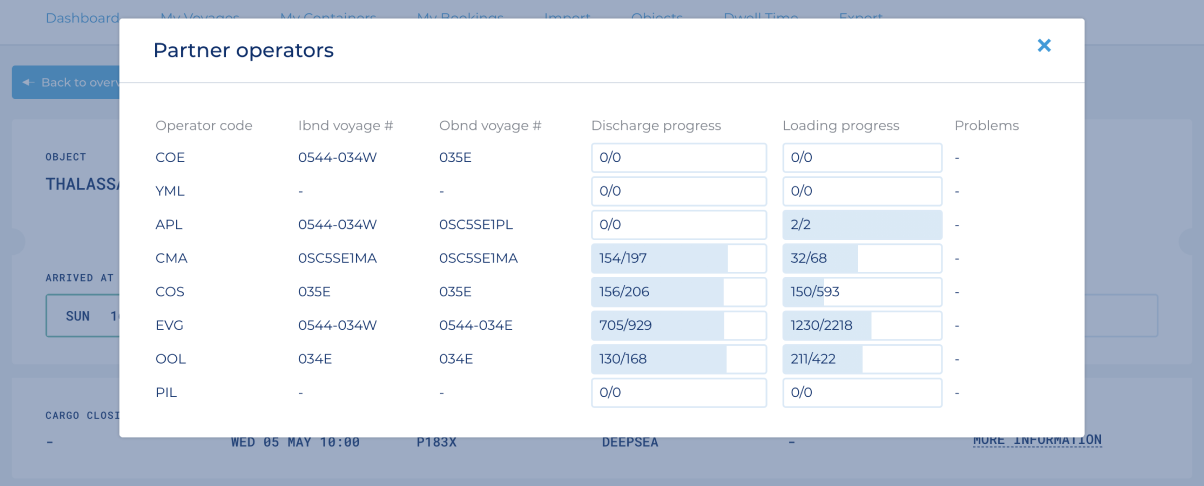Click YML loading progress 0/0
Screen dimensions: 1204x486
862,191
